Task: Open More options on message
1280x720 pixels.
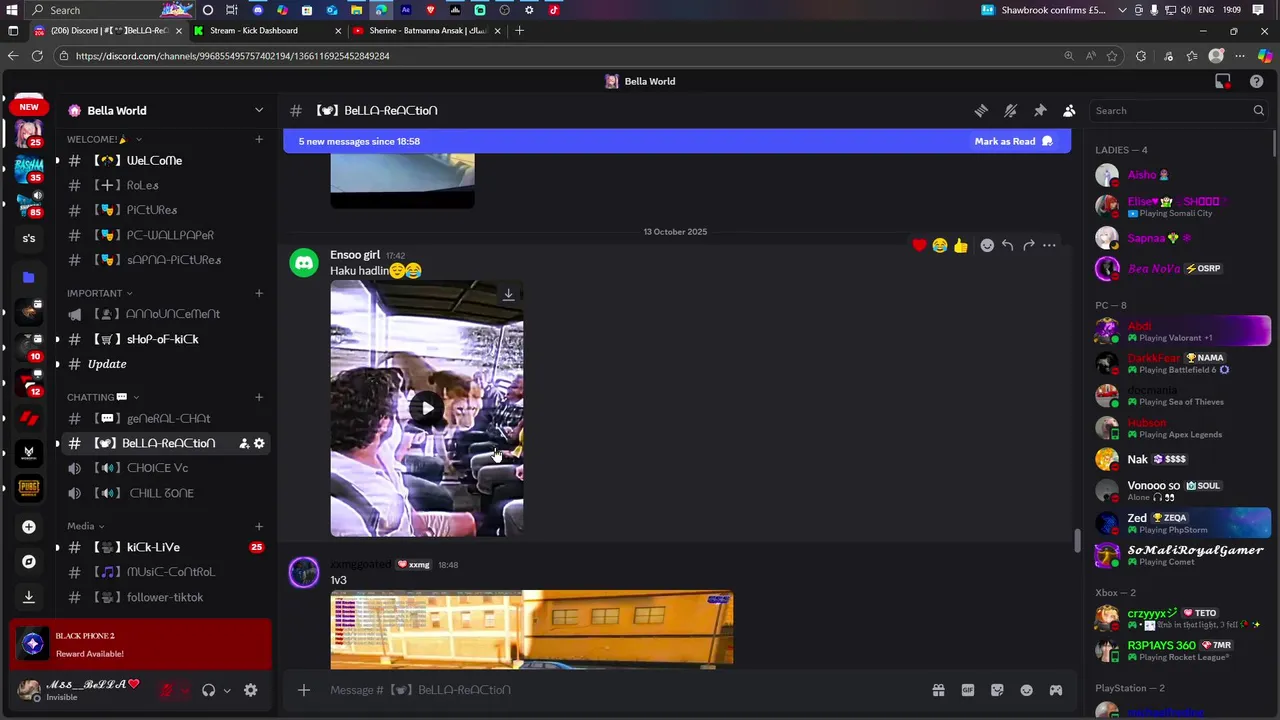Action: (x=1049, y=245)
